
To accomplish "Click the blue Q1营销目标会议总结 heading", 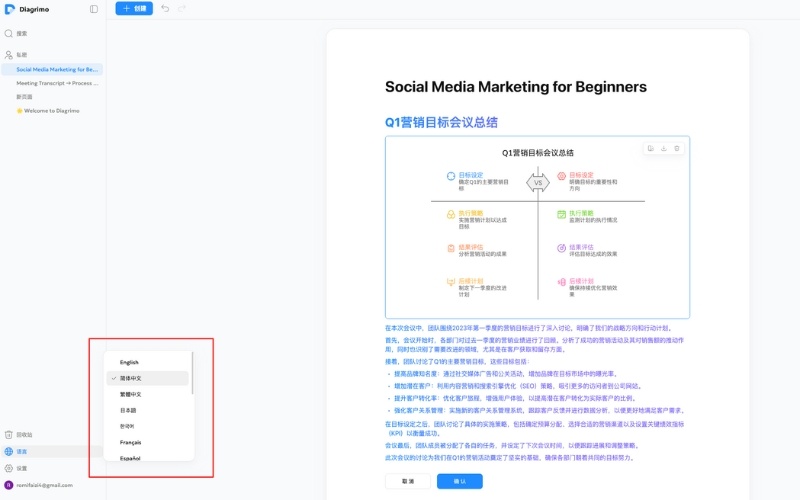I will click(x=441, y=122).
